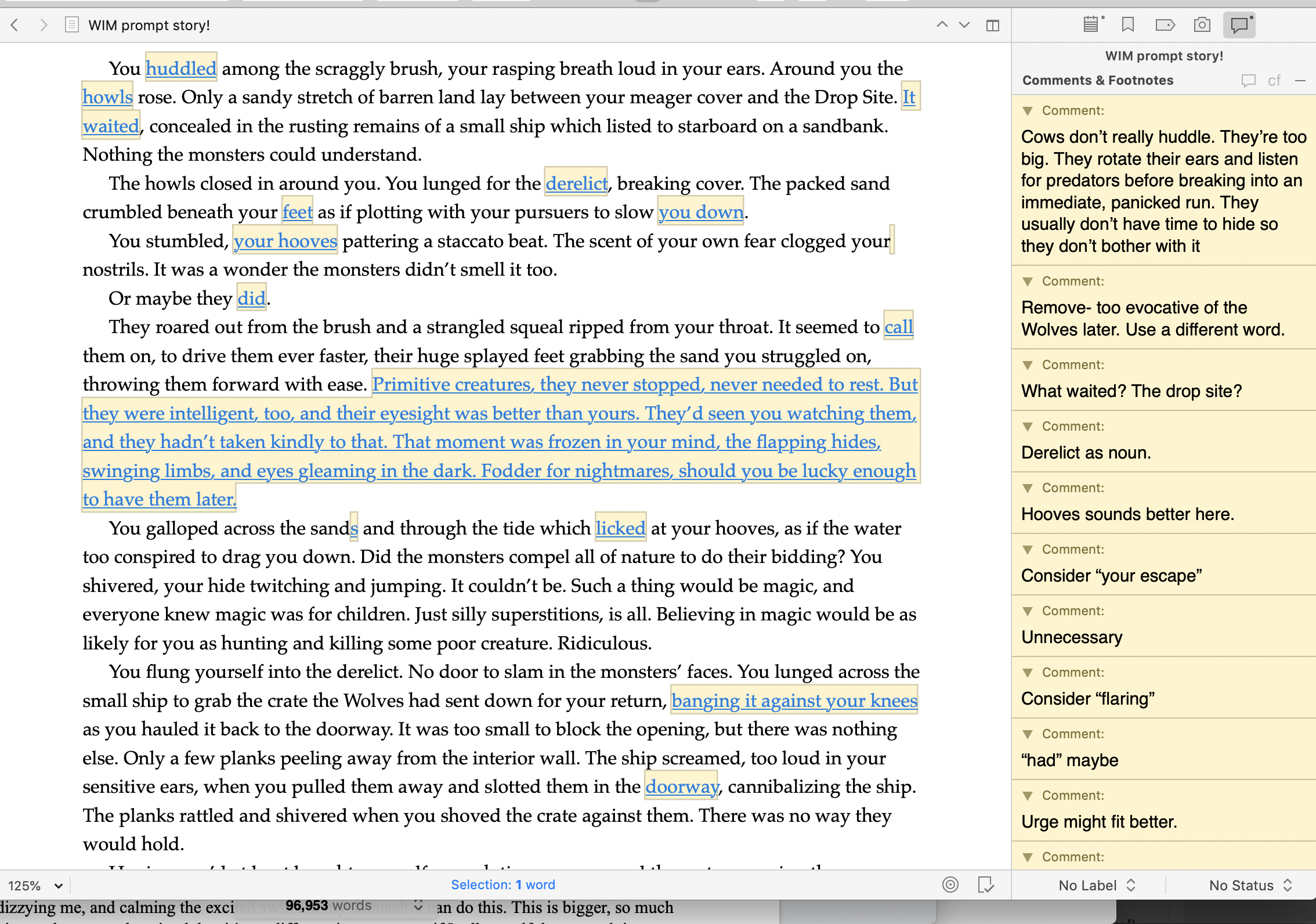Collapse the 'Consider flaring' comment
Viewport: 1316px width, 924px height.
point(1028,673)
